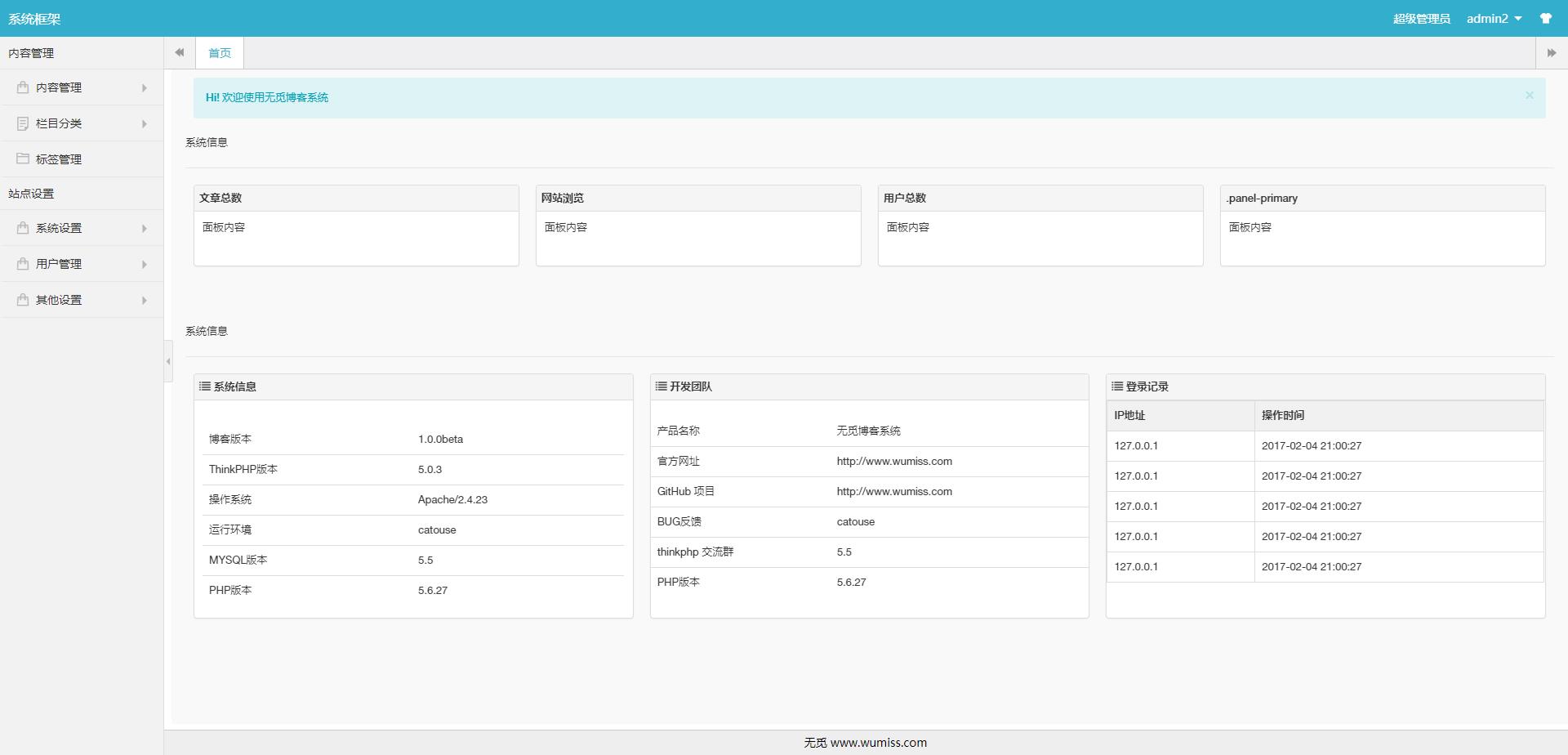The width and height of the screenshot is (1568, 755).
Task: Click list icon in 登录记录 panel header
Action: [x=1117, y=386]
